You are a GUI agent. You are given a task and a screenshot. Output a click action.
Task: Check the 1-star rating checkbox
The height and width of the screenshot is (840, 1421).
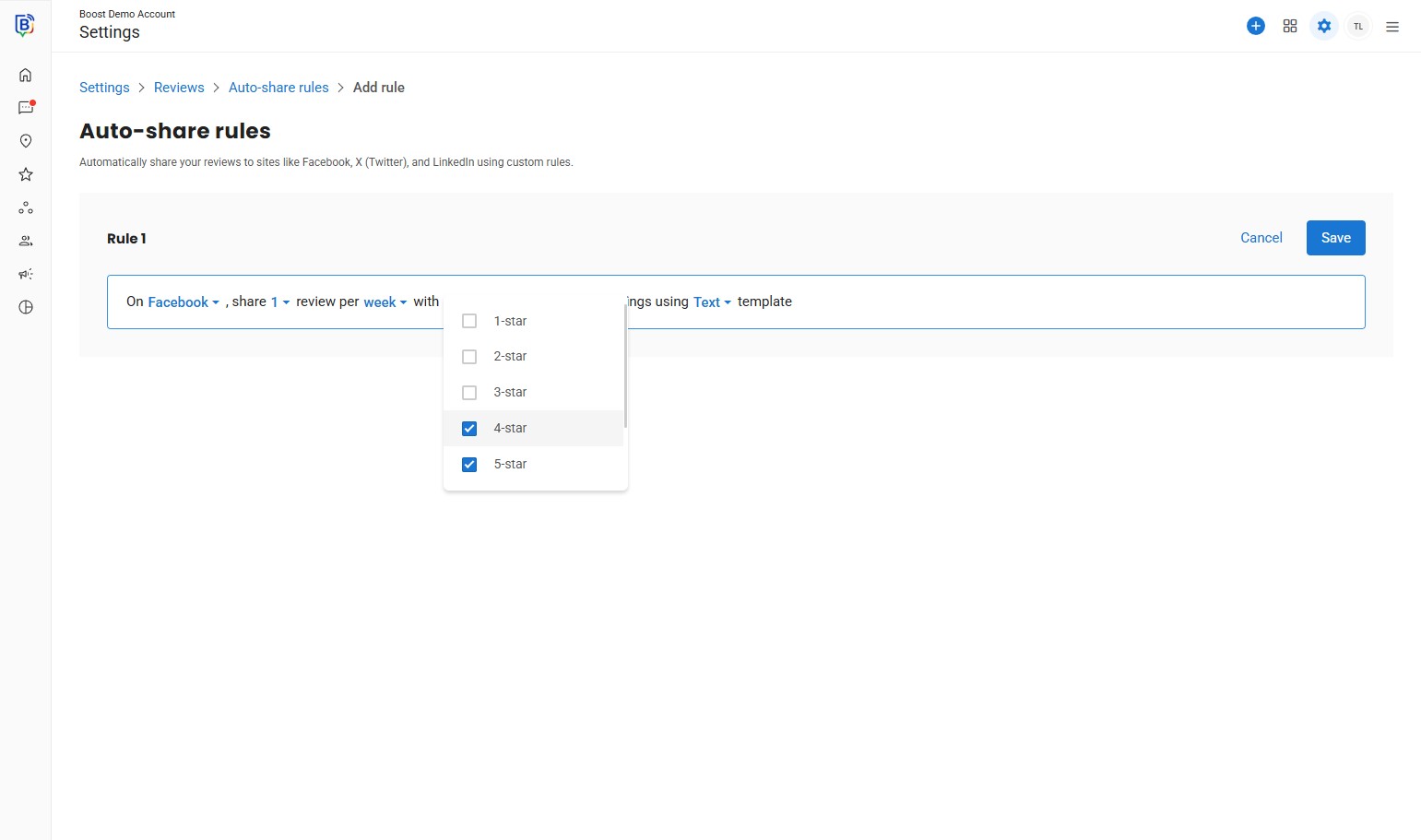click(469, 321)
